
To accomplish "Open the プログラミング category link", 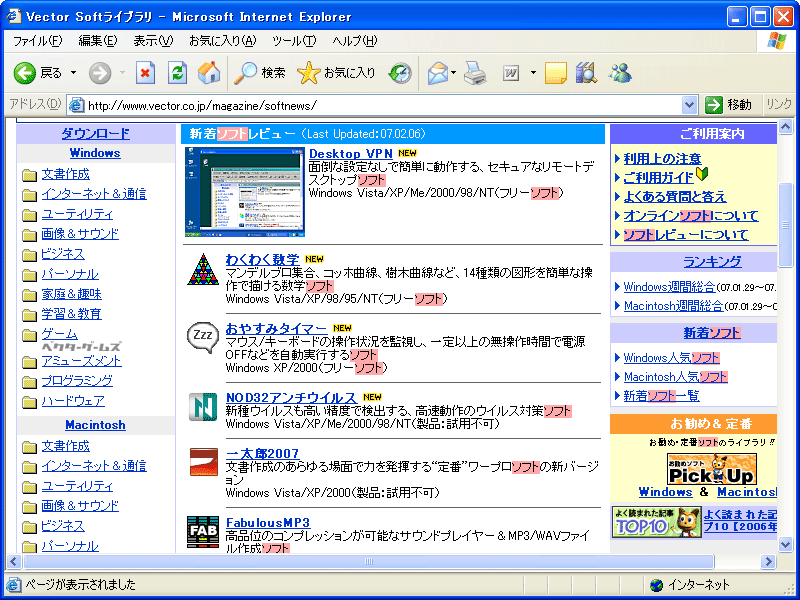I will tap(77, 381).
